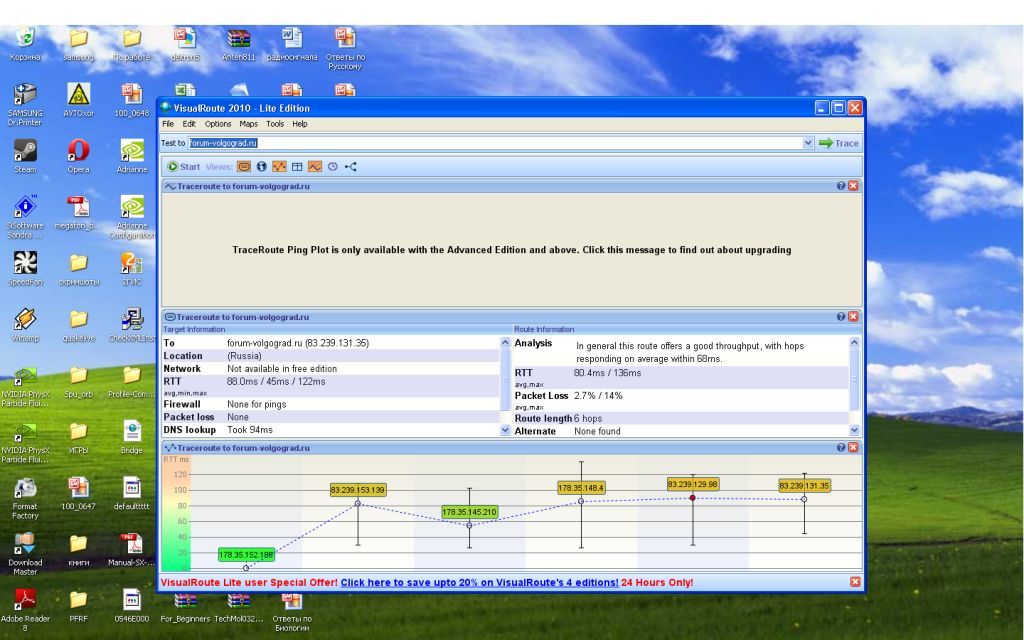Click the Trace button
Viewport: 1024px width, 640px height.
838,143
